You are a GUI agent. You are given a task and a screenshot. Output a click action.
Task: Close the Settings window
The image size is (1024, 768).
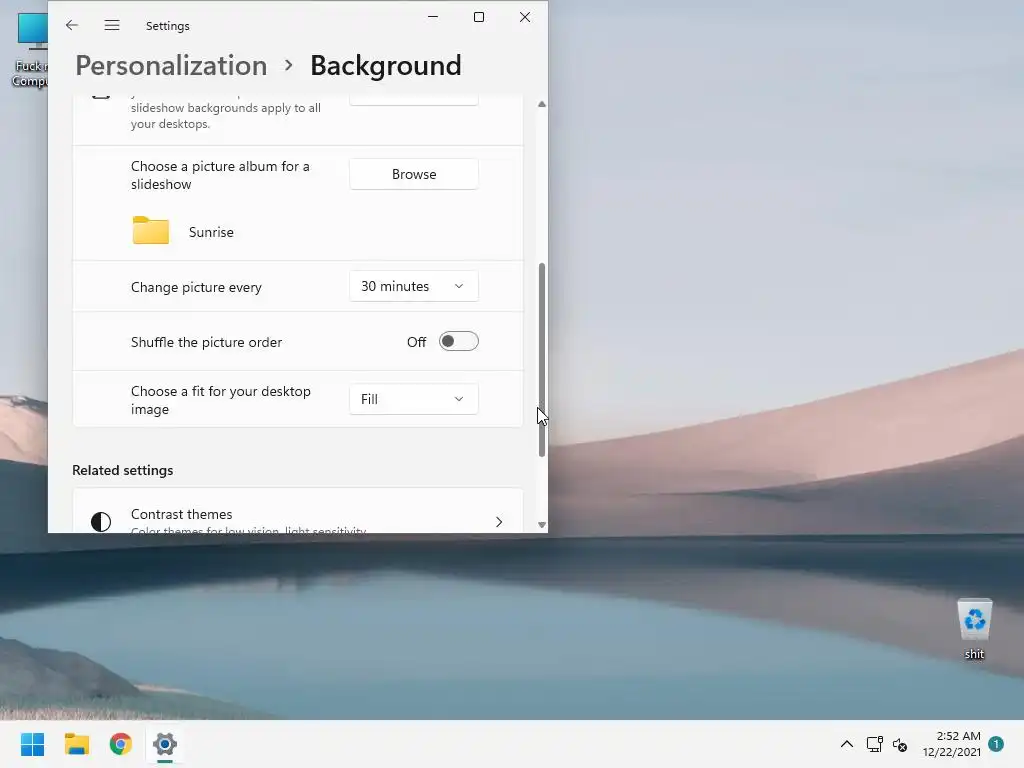click(x=524, y=17)
